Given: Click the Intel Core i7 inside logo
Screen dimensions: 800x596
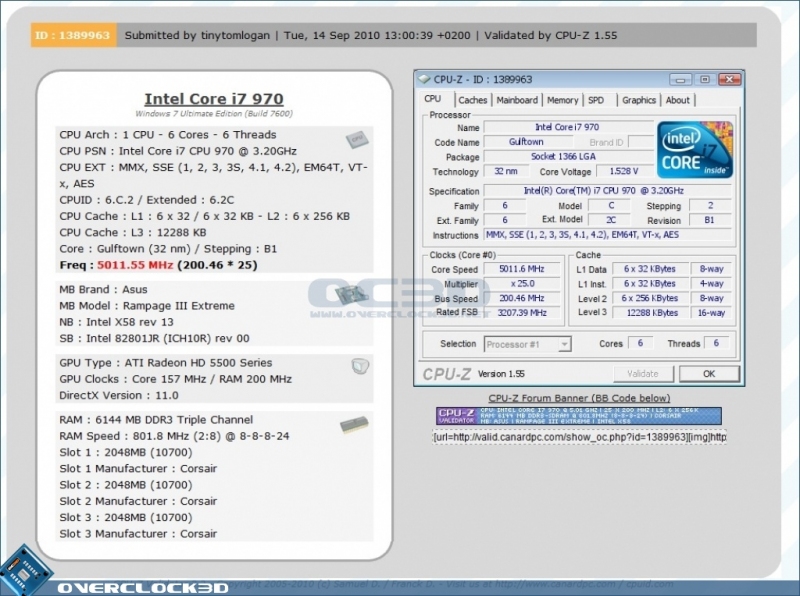Looking at the screenshot, I should pos(695,149).
